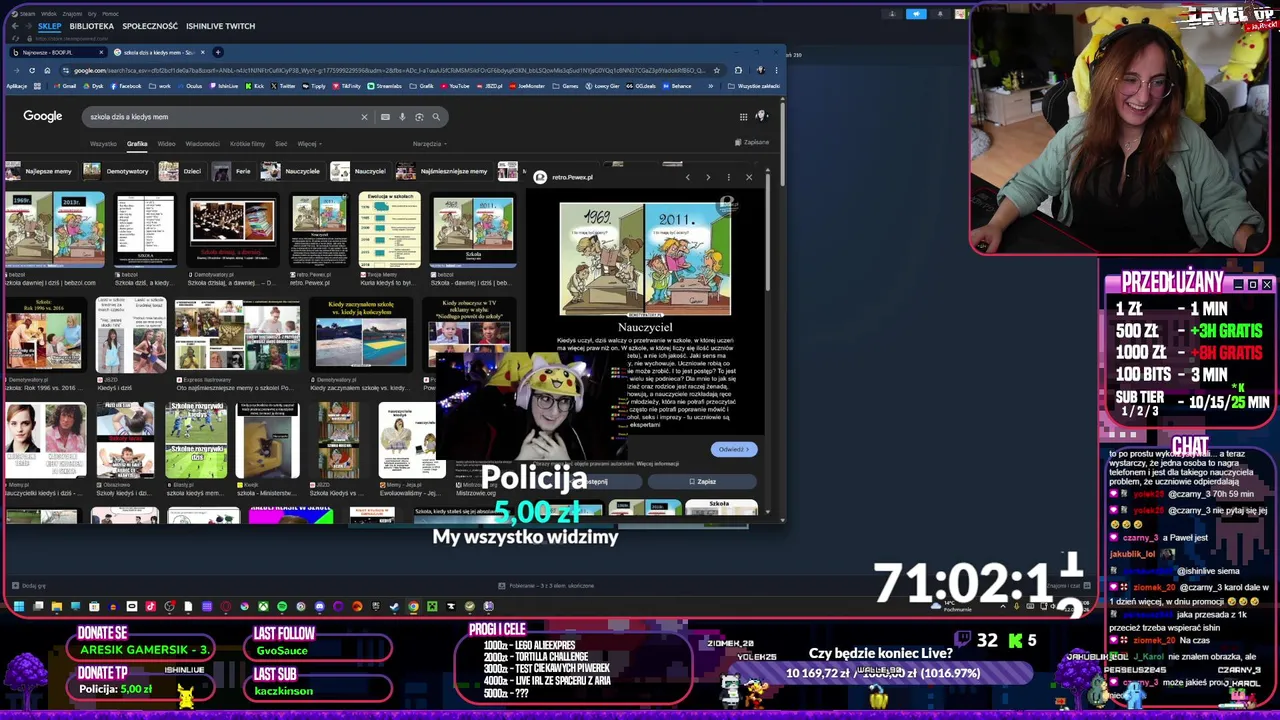Screen dimensions: 1280x720
Task: Open Spotify from taskbar
Action: [282, 606]
